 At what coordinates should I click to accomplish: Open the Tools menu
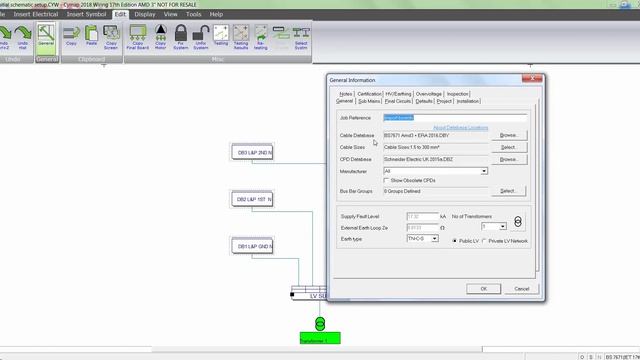click(193, 14)
